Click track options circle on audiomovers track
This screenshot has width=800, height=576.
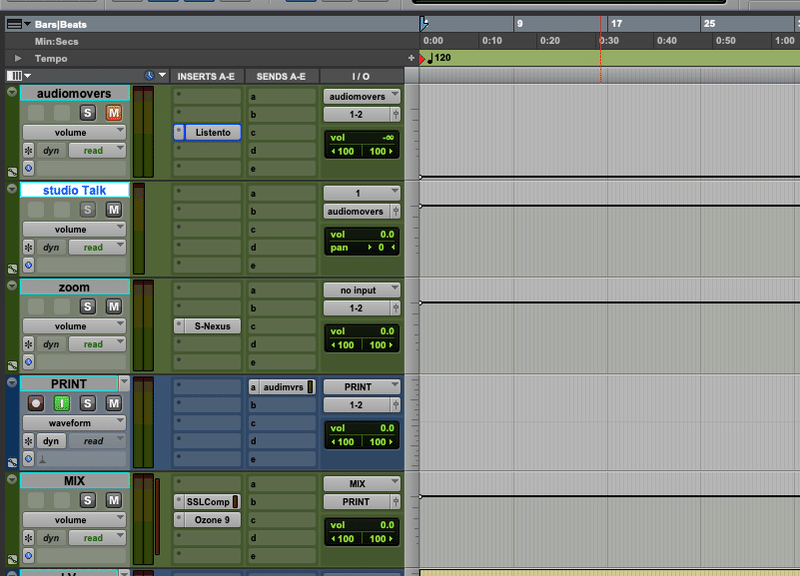coord(12,92)
